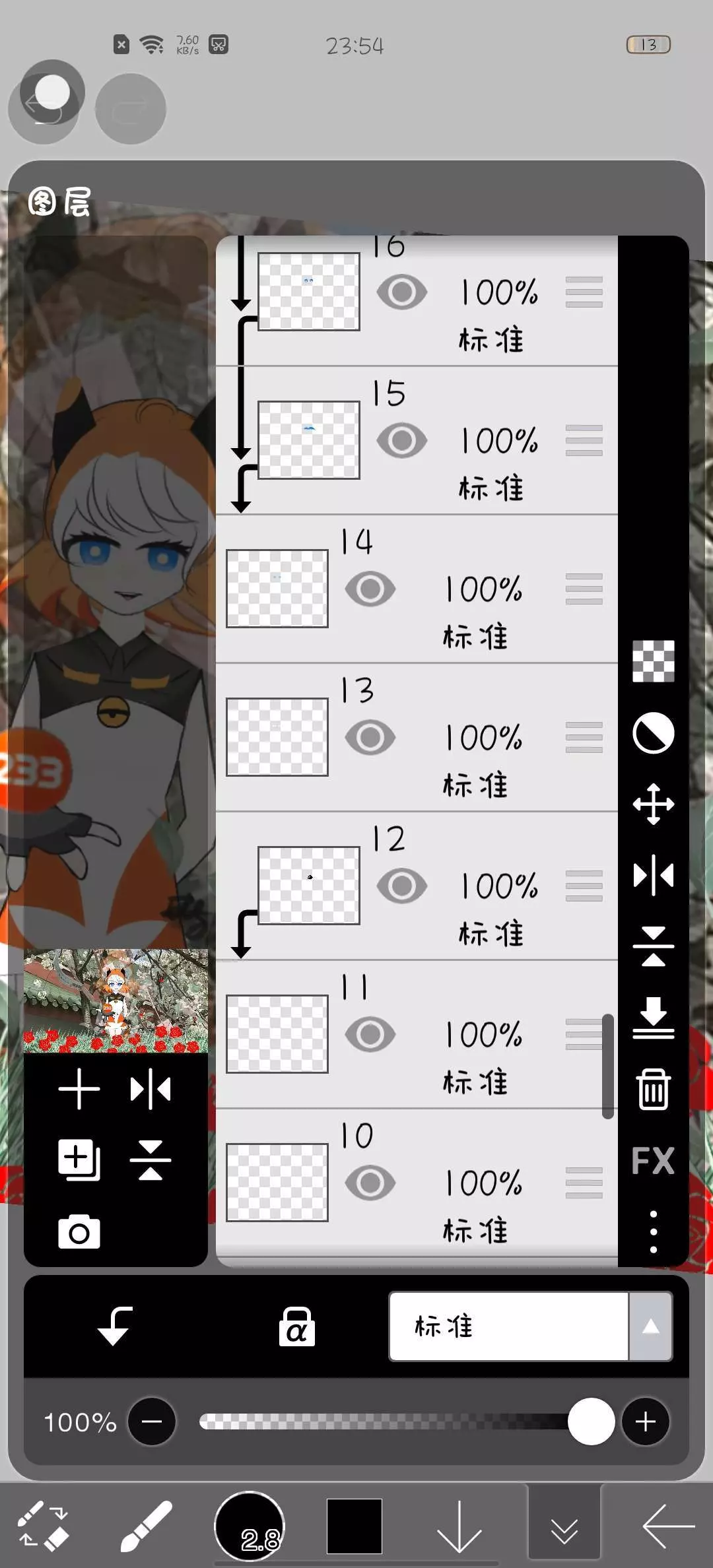
Task: Hide layer 14 with eye icon
Action: click(370, 589)
